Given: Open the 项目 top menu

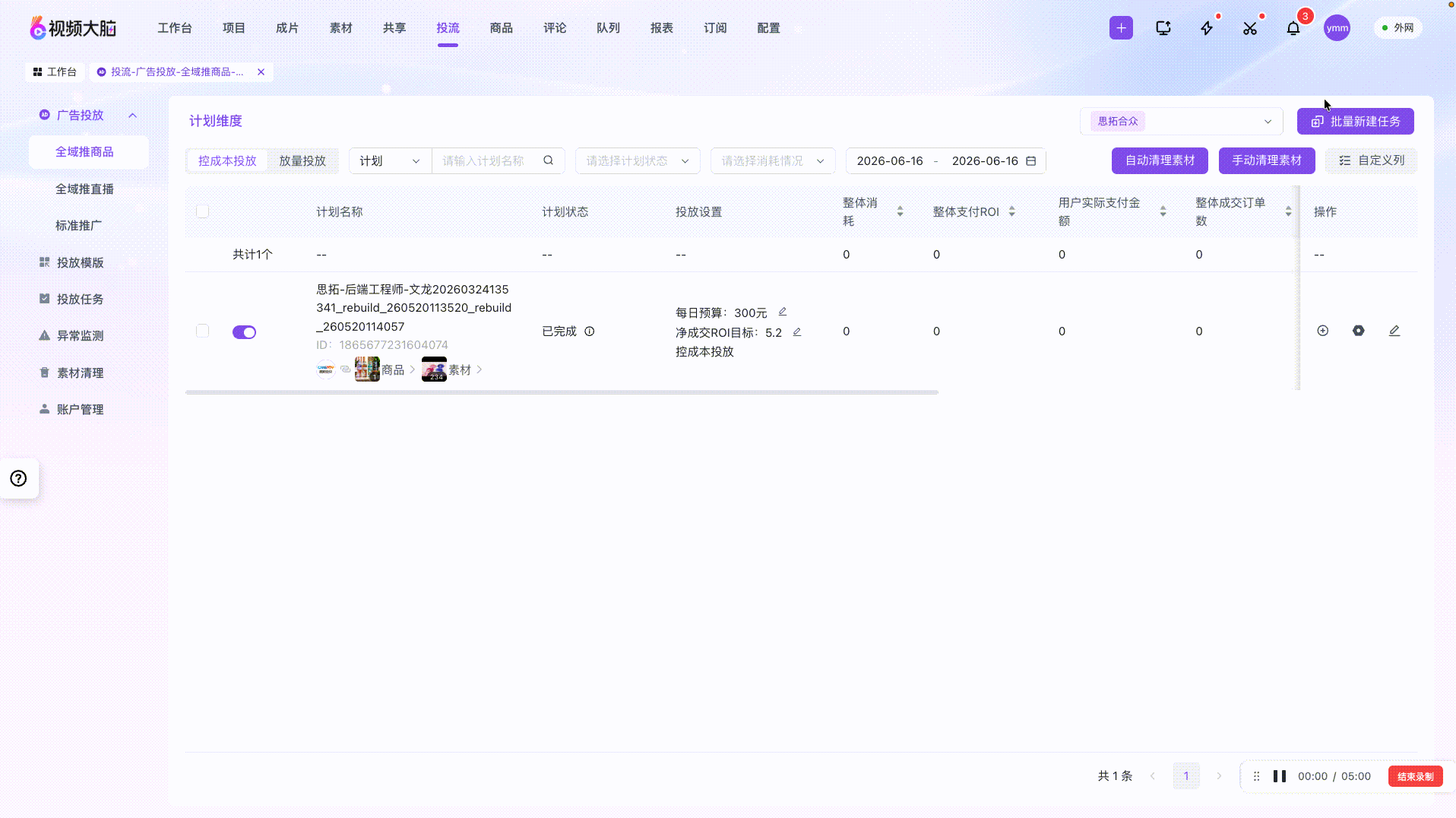Looking at the screenshot, I should click(x=234, y=28).
